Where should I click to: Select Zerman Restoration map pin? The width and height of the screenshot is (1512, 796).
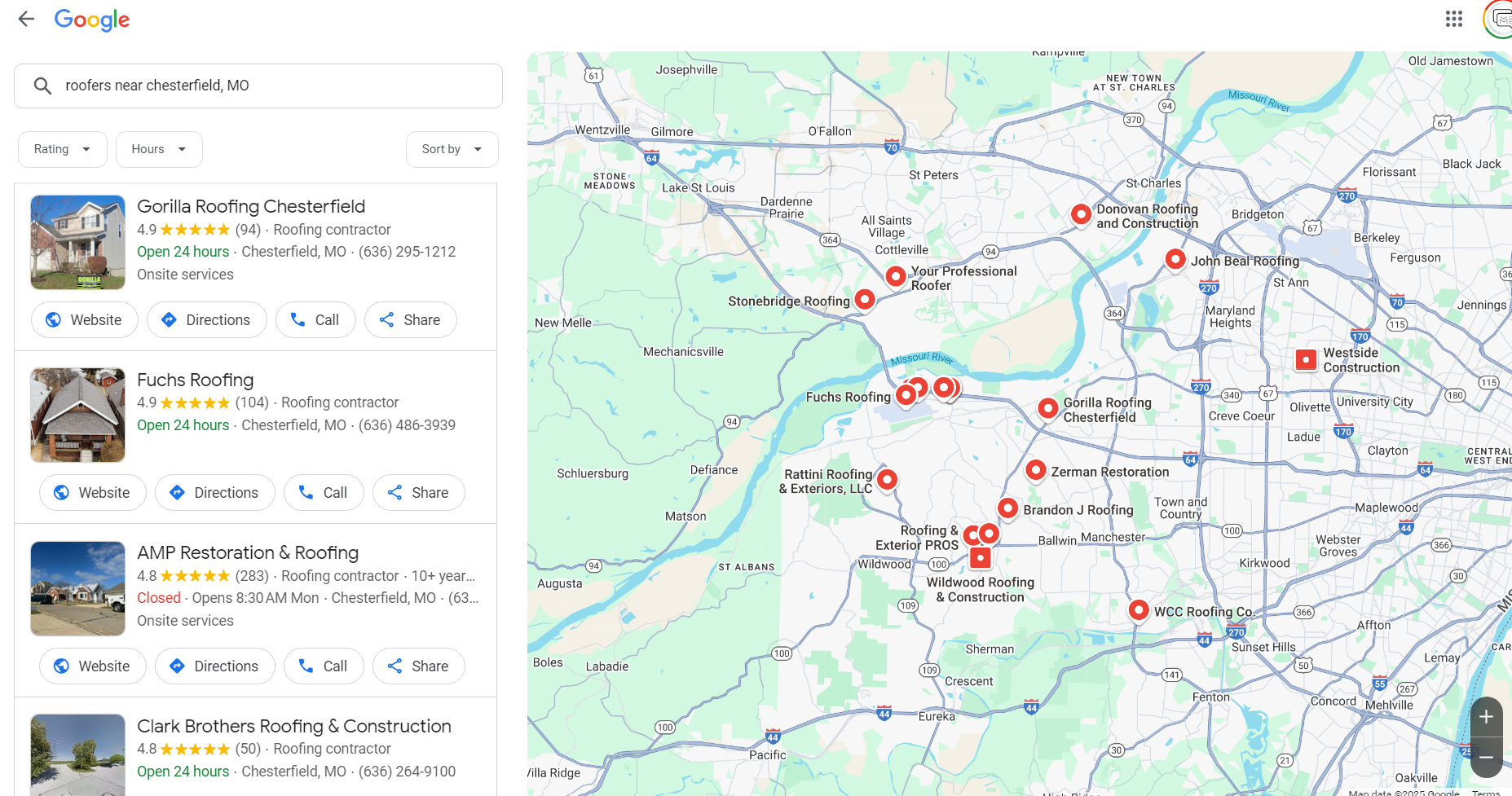pyautogui.click(x=1035, y=470)
